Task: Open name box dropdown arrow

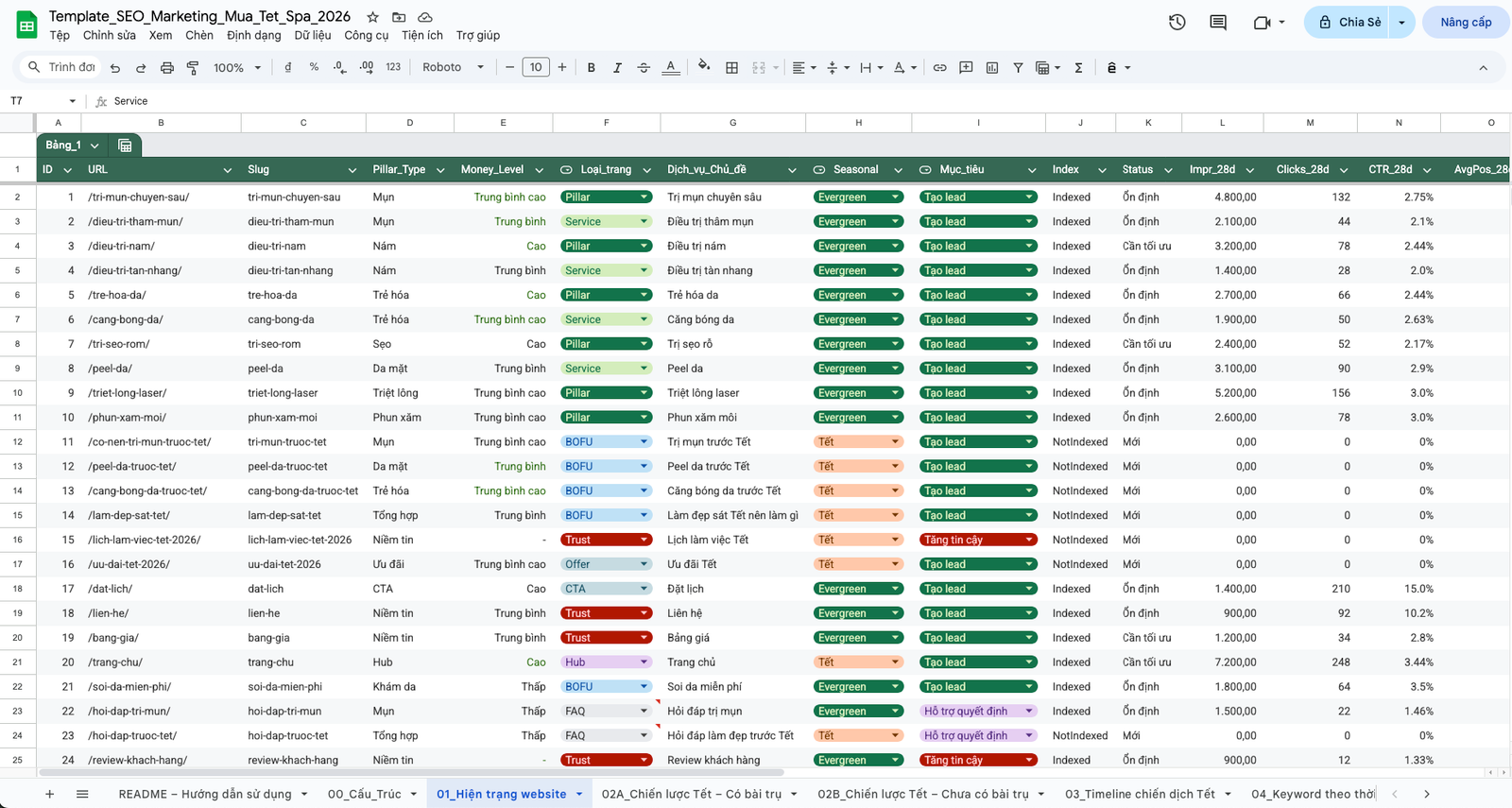Action: click(72, 101)
